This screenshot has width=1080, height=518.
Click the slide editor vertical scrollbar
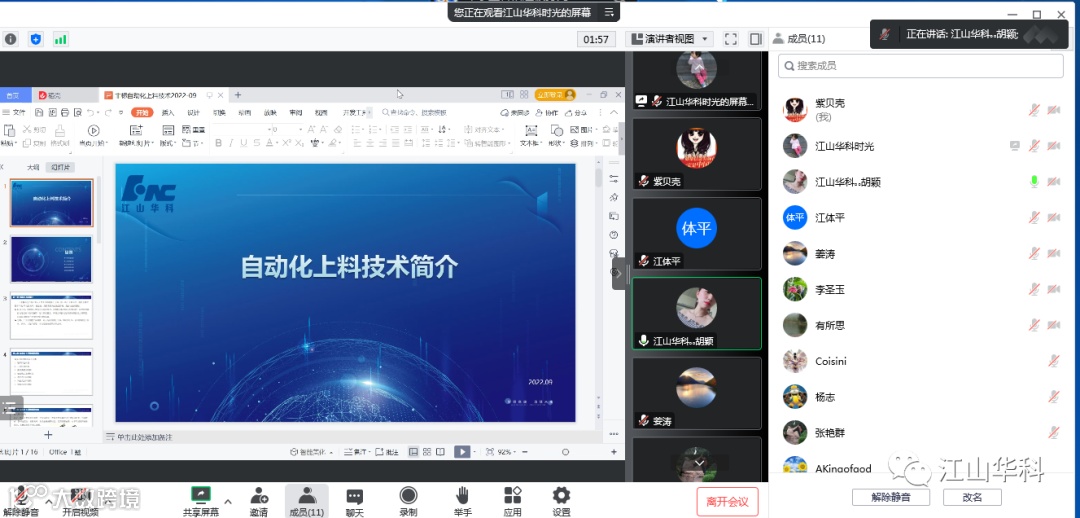pos(598,178)
